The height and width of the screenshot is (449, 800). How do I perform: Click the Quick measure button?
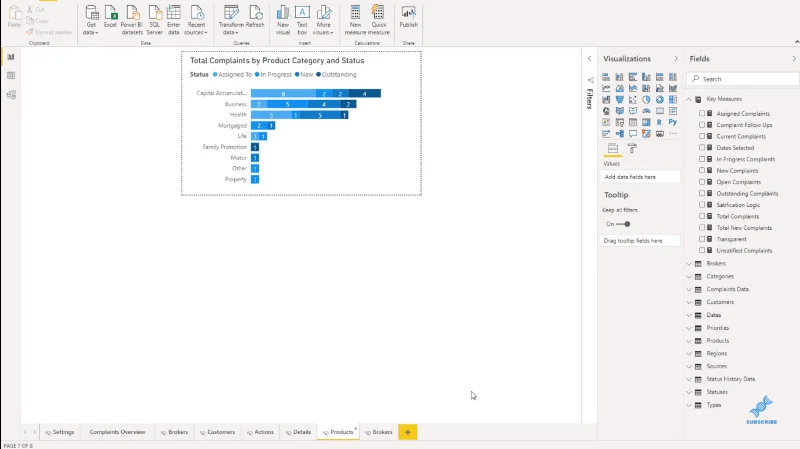point(379,20)
